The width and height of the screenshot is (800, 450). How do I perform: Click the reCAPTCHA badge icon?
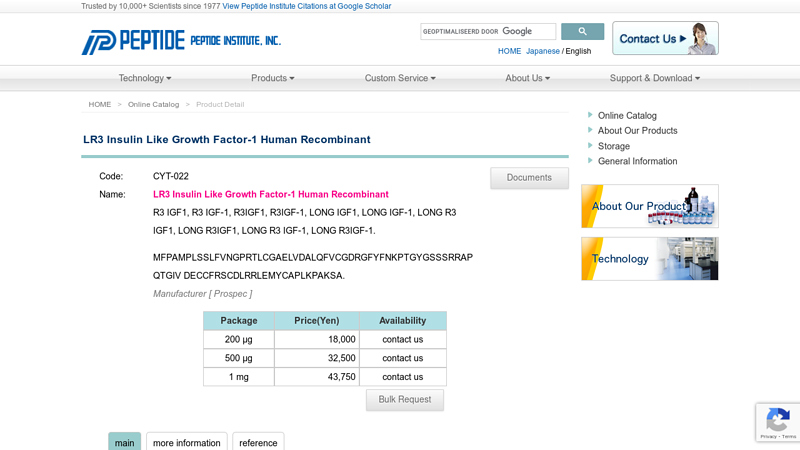coord(778,420)
